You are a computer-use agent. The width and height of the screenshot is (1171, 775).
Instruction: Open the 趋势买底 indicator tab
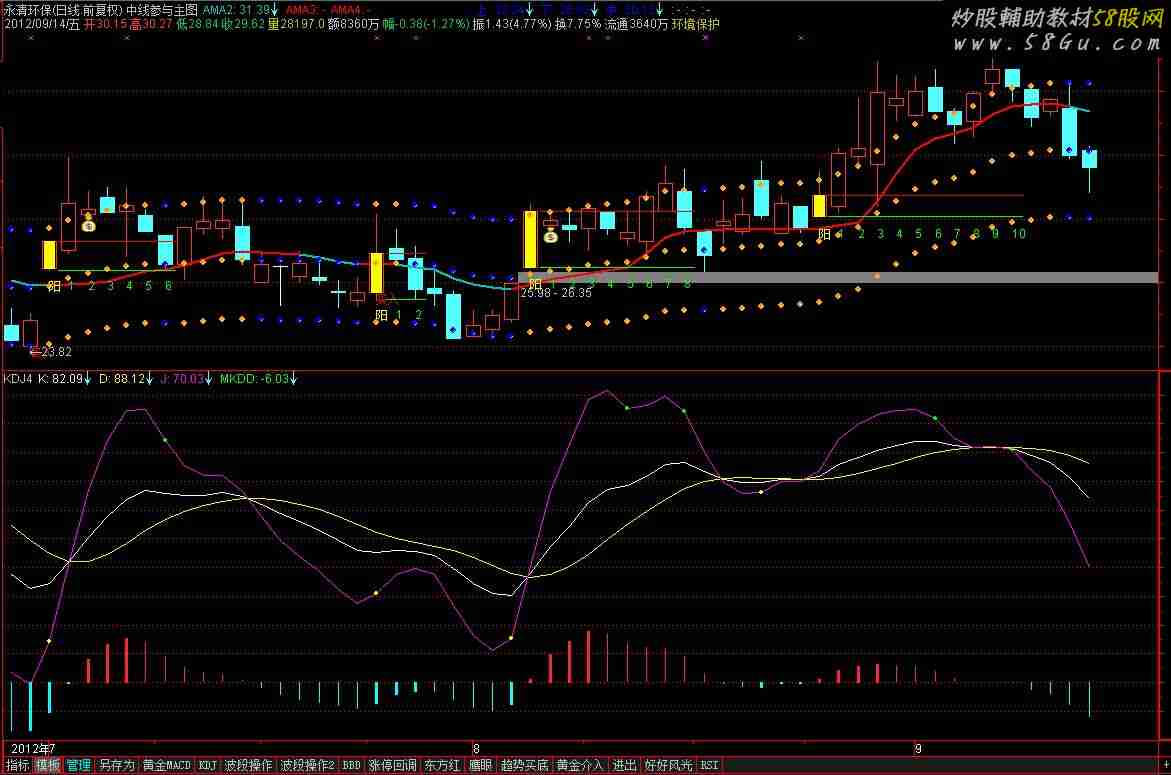(x=524, y=766)
